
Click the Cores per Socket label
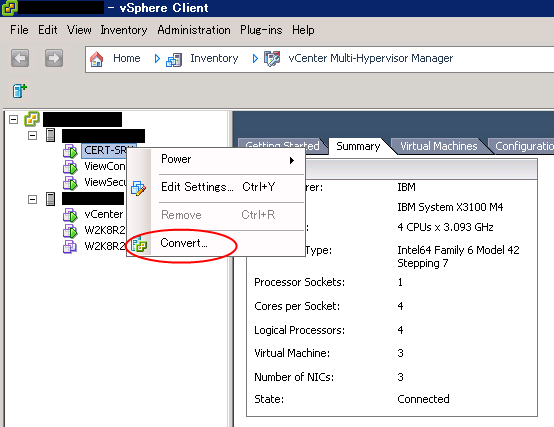[297, 306]
